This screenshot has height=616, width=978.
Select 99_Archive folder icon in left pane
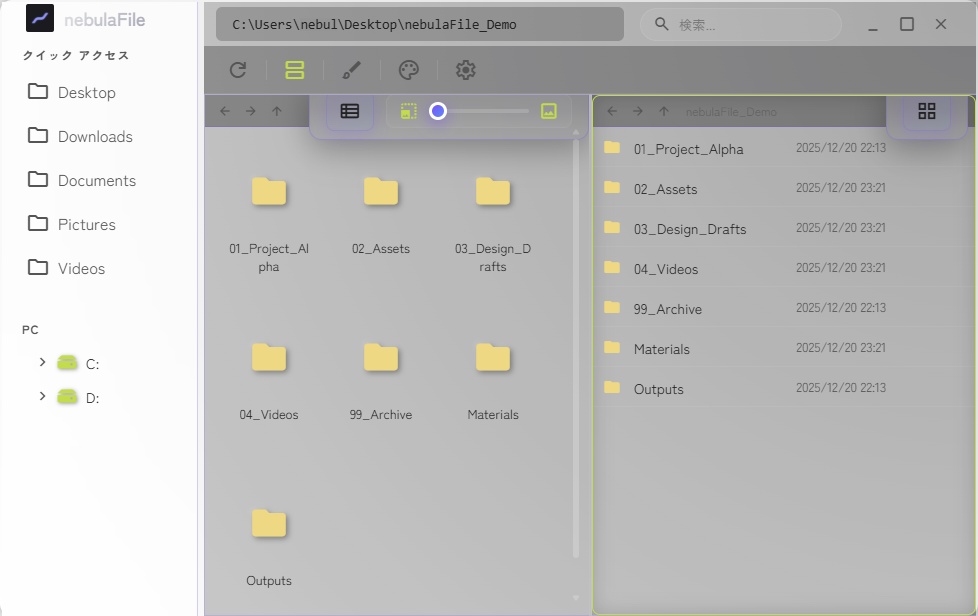(380, 357)
